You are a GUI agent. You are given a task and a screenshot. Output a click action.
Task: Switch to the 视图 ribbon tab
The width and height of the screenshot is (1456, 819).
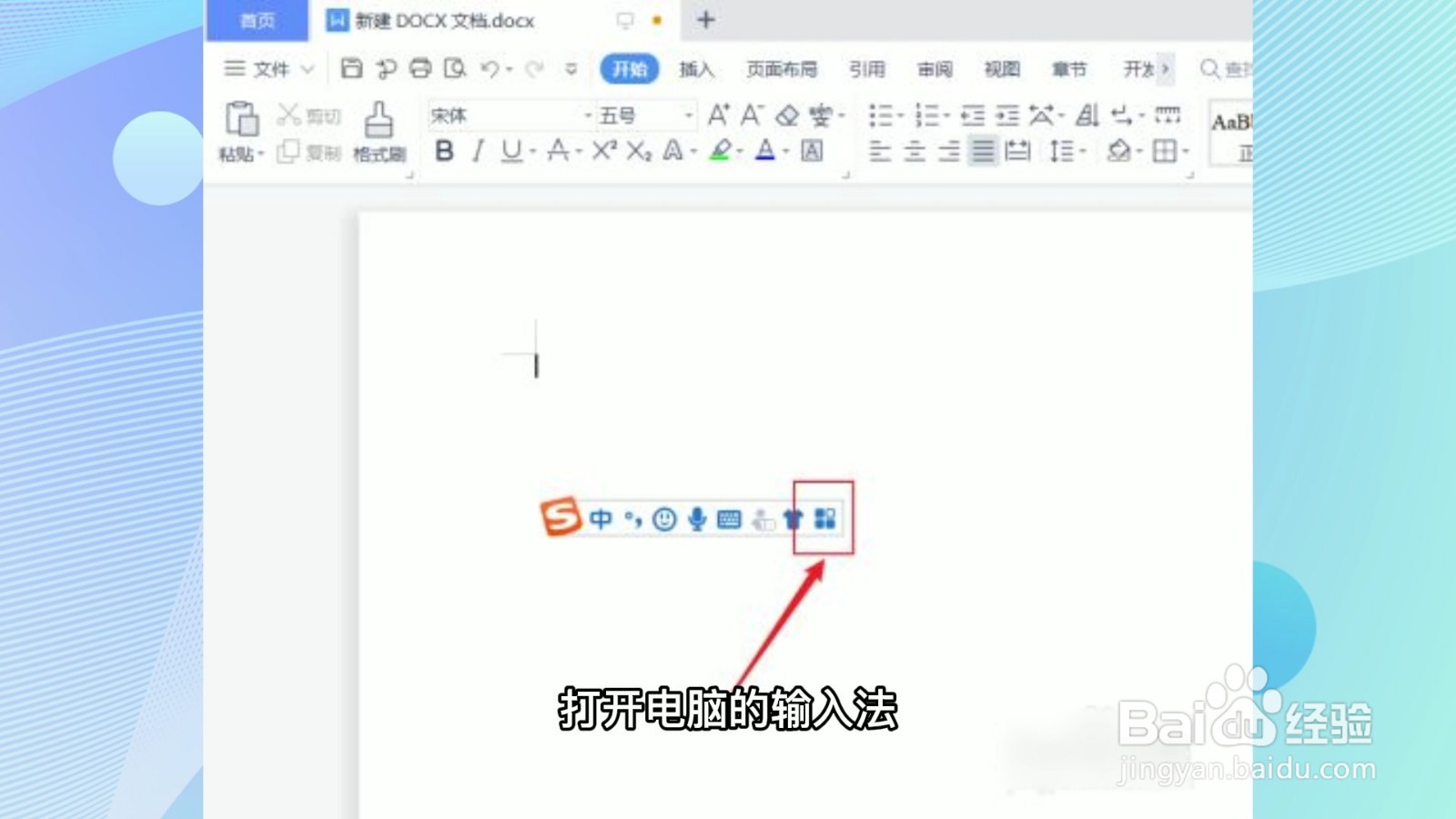(x=1002, y=69)
